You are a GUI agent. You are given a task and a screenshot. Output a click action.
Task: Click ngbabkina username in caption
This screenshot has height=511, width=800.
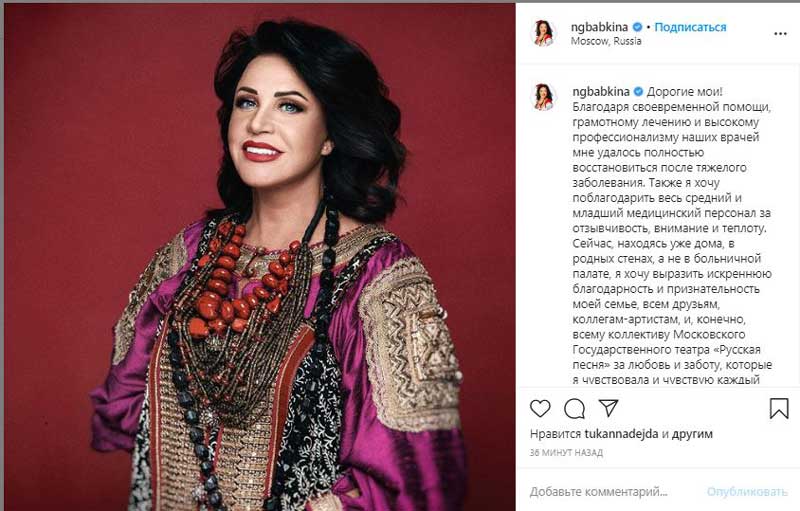click(x=601, y=92)
